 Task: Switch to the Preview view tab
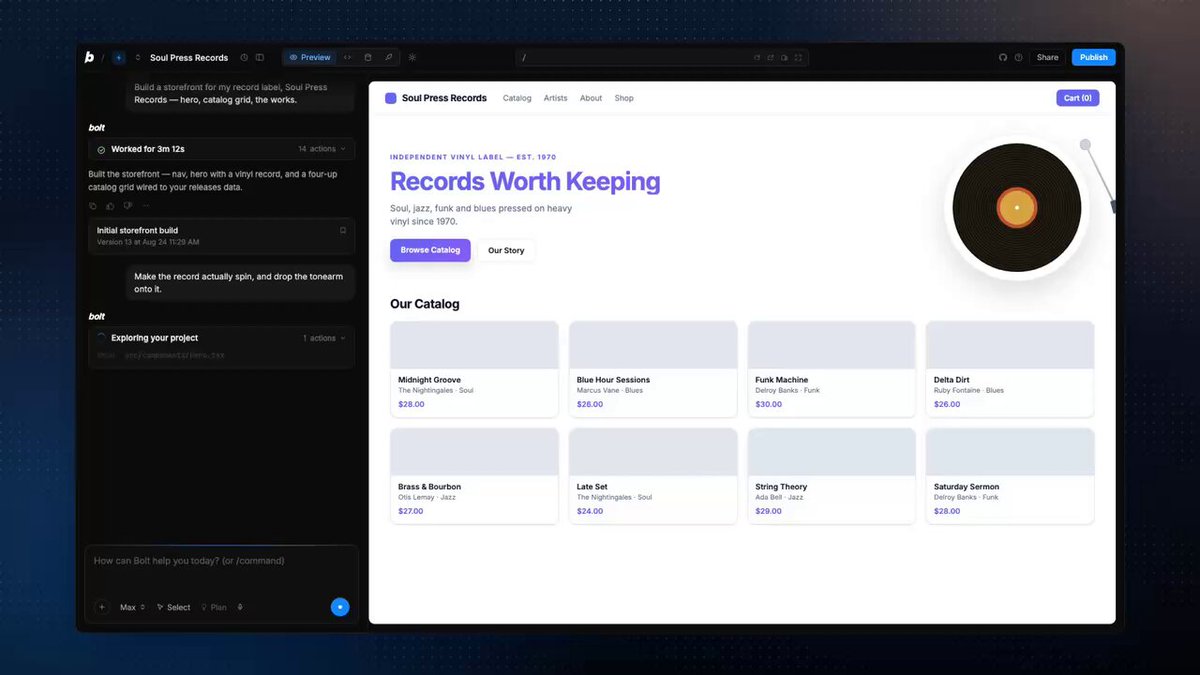click(x=309, y=58)
